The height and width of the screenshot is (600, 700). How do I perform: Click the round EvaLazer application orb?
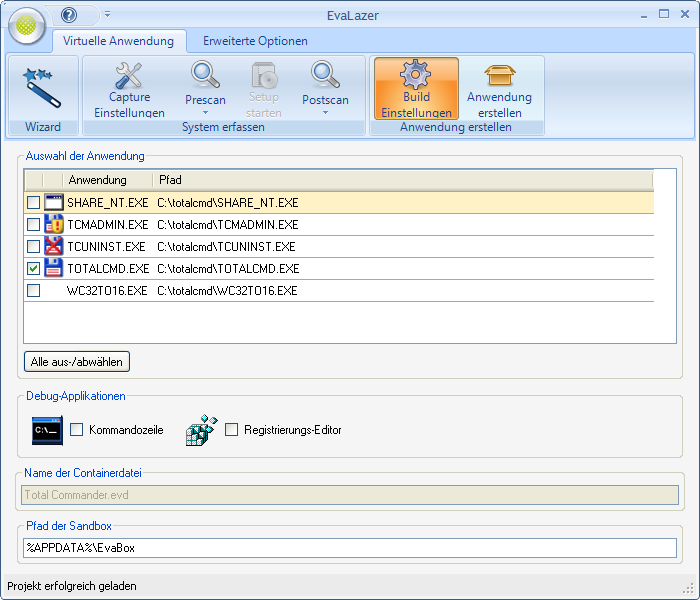27,26
